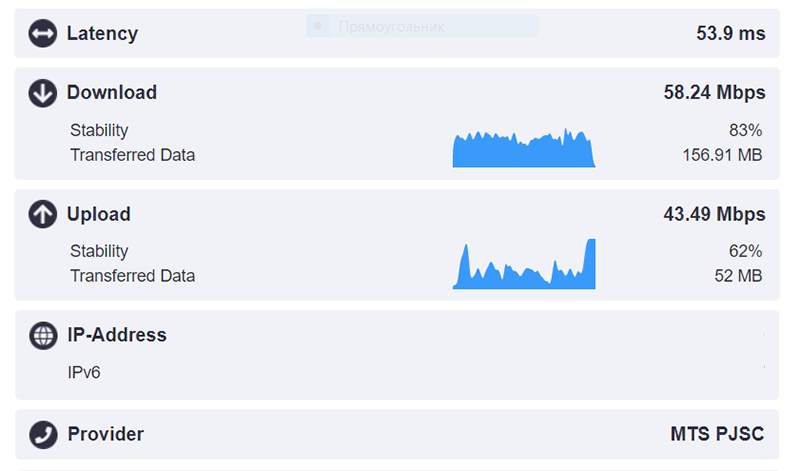Click the IP-Address heading
This screenshot has width=800, height=471.
click(x=117, y=335)
